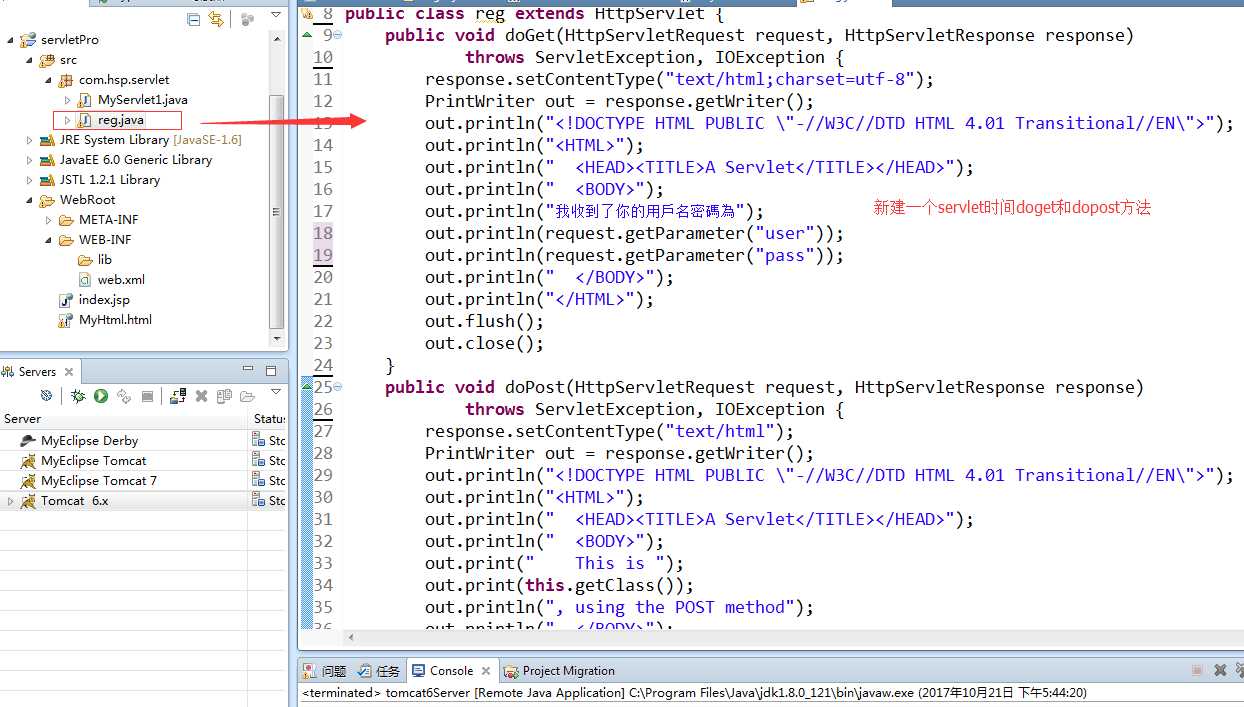The height and width of the screenshot is (707, 1244).
Task: Click the deploy/add deployments icon
Action: (178, 396)
